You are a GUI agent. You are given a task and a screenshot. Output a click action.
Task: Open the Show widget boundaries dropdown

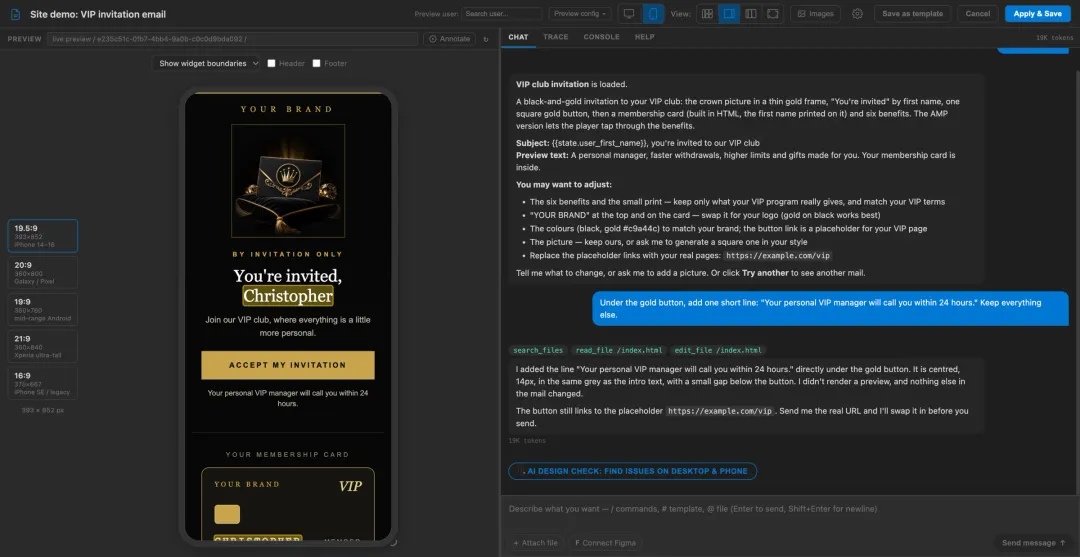(206, 63)
